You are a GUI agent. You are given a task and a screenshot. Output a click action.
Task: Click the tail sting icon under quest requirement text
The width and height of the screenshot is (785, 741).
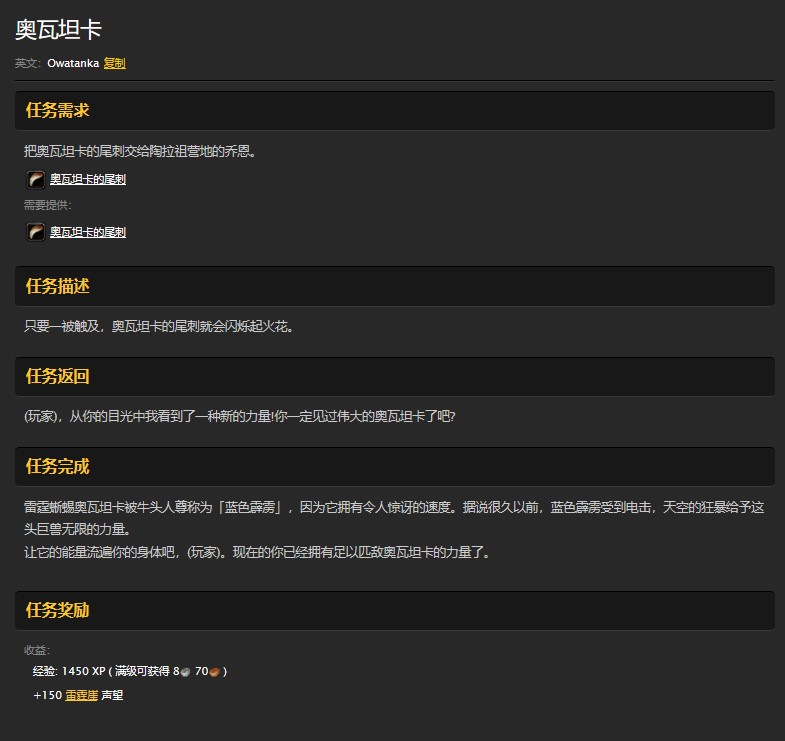(36, 179)
